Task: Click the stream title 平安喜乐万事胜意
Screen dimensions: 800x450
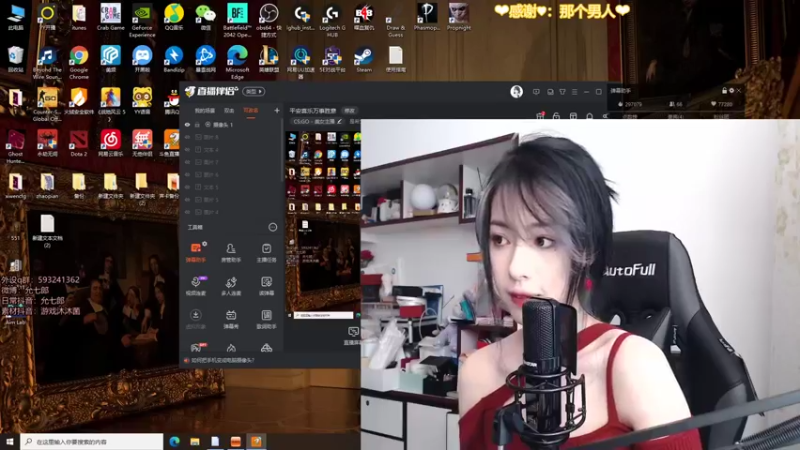Action: (x=313, y=111)
